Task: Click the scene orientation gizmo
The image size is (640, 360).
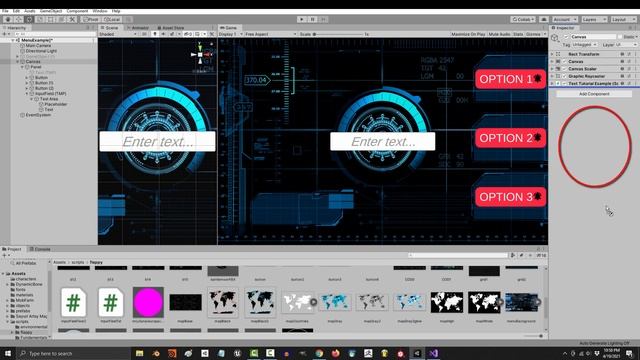Action: (x=200, y=54)
